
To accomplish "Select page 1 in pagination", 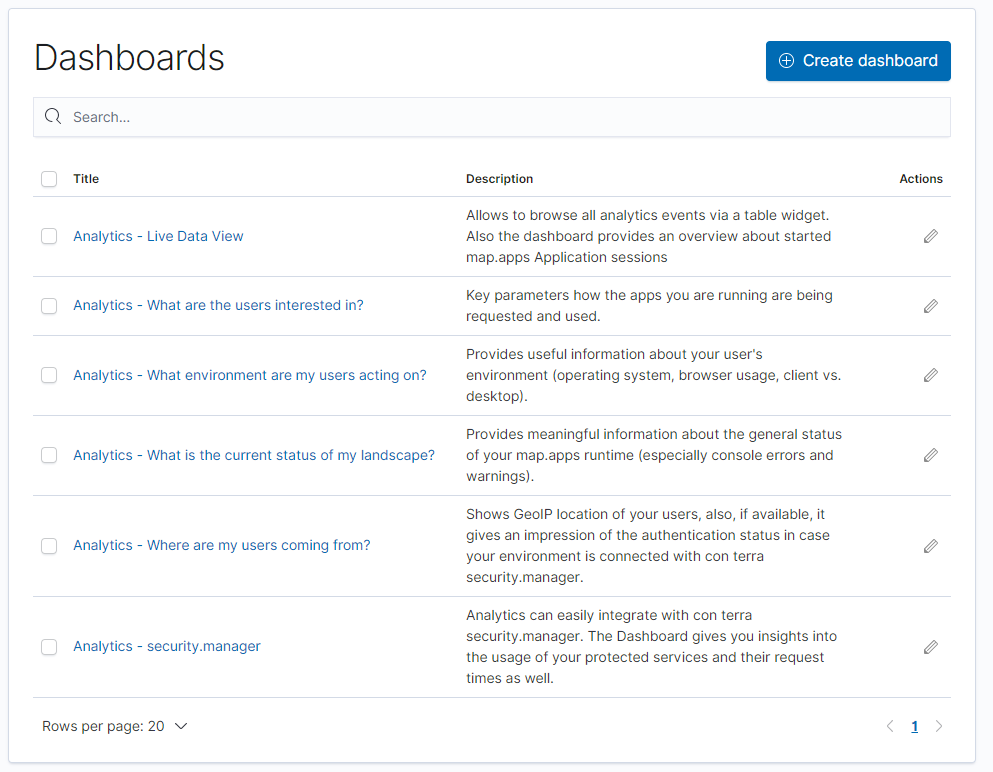I will pos(914,726).
